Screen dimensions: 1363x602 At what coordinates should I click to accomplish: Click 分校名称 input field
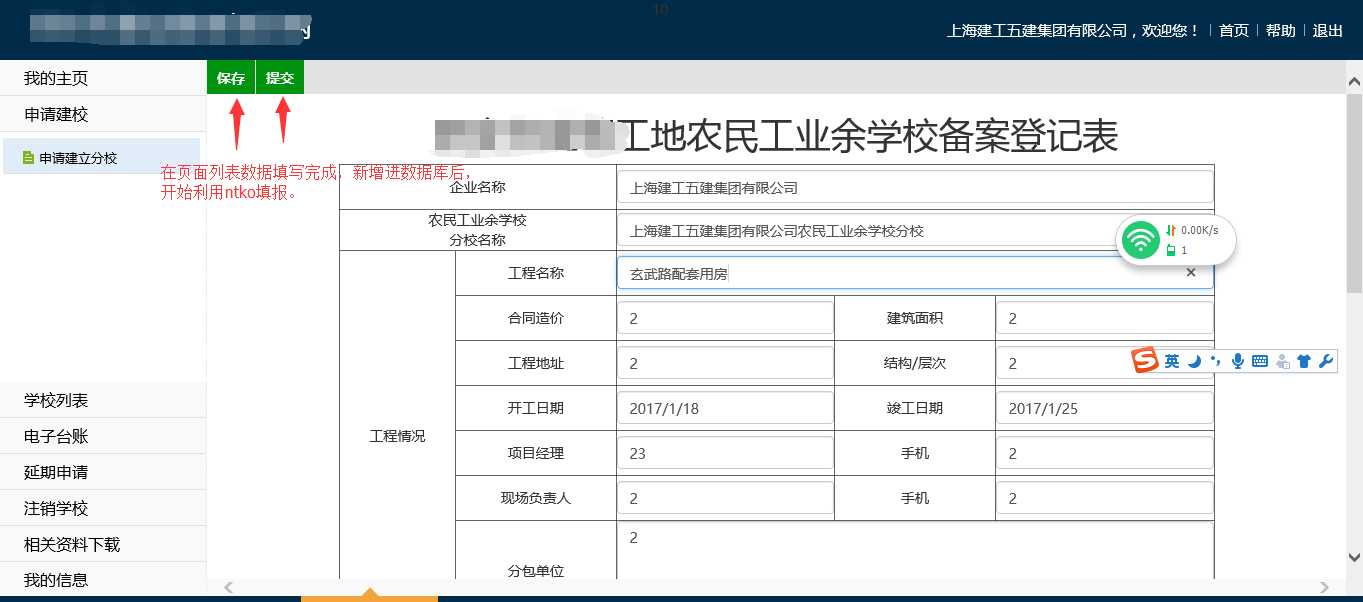915,231
